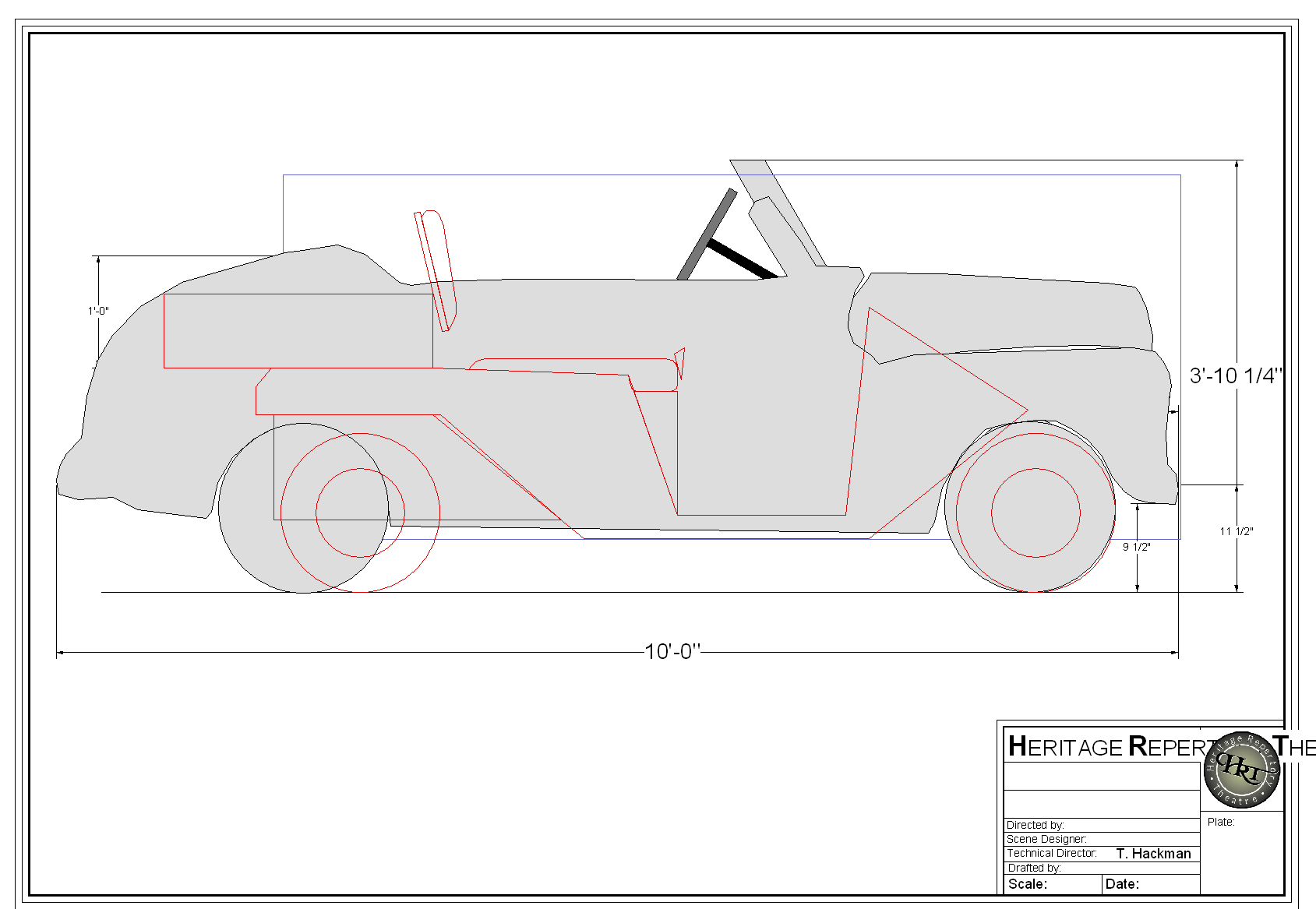The width and height of the screenshot is (1316, 909).
Task: Click the Plate label in title block
Action: tap(1221, 822)
